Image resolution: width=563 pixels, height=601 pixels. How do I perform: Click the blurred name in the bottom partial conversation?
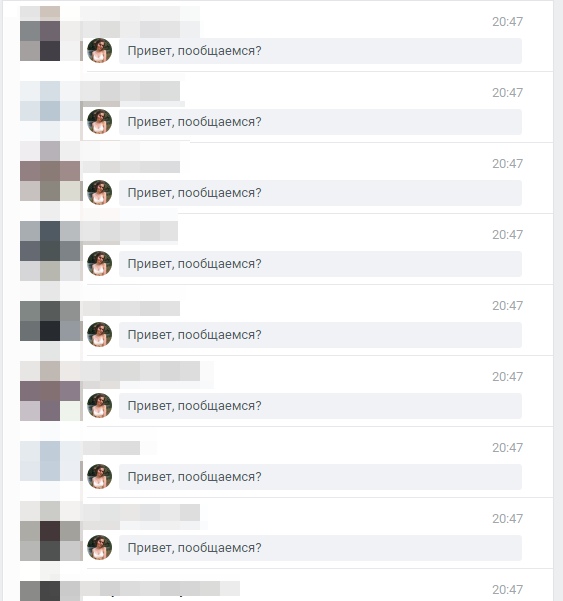[160, 589]
